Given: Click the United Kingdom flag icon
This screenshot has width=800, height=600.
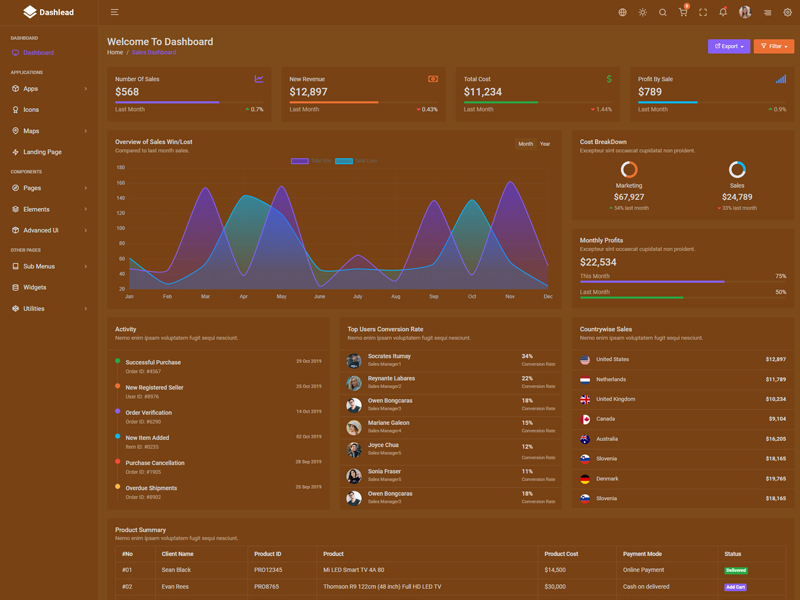Looking at the screenshot, I should click(x=585, y=399).
